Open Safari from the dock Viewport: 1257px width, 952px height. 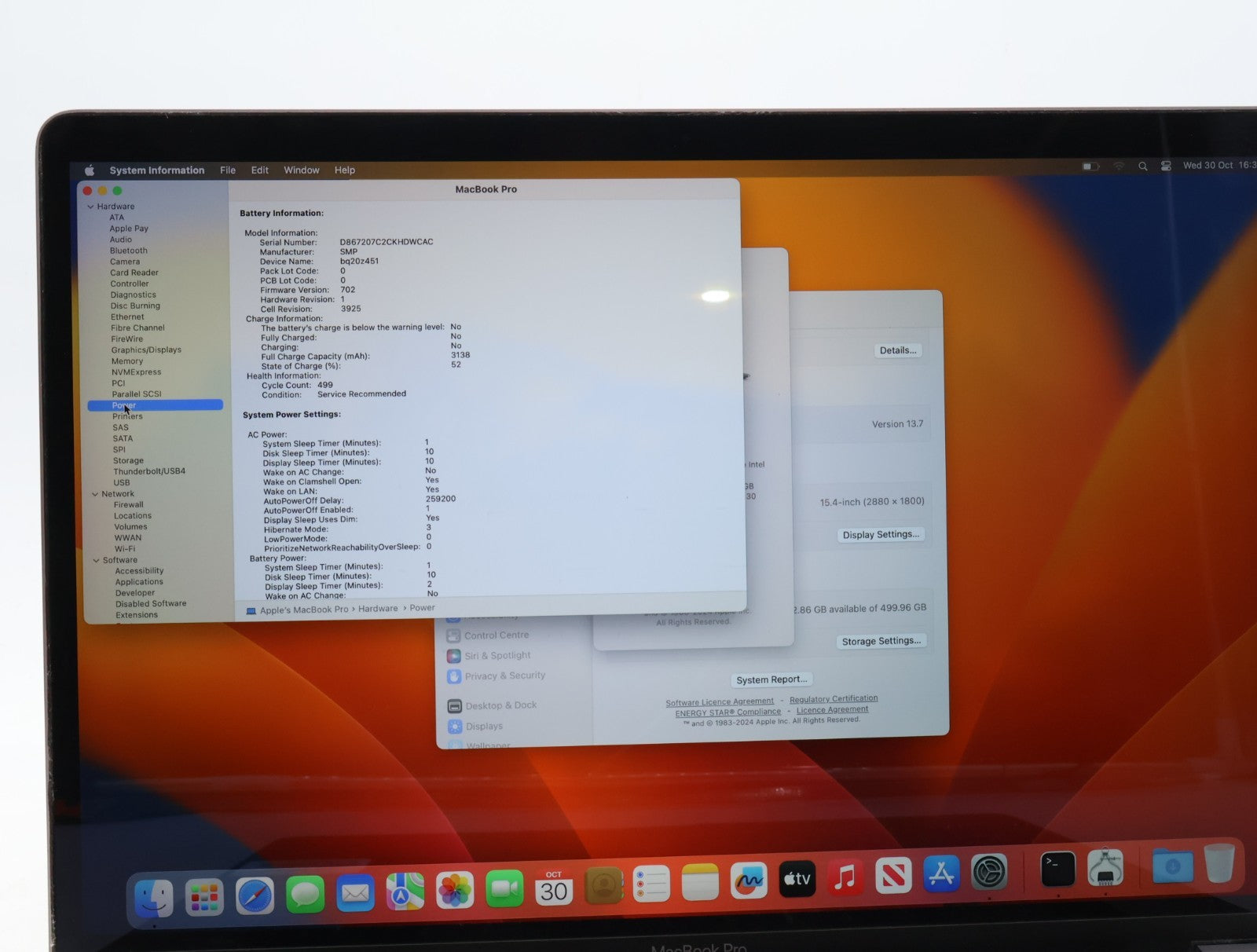point(255,896)
